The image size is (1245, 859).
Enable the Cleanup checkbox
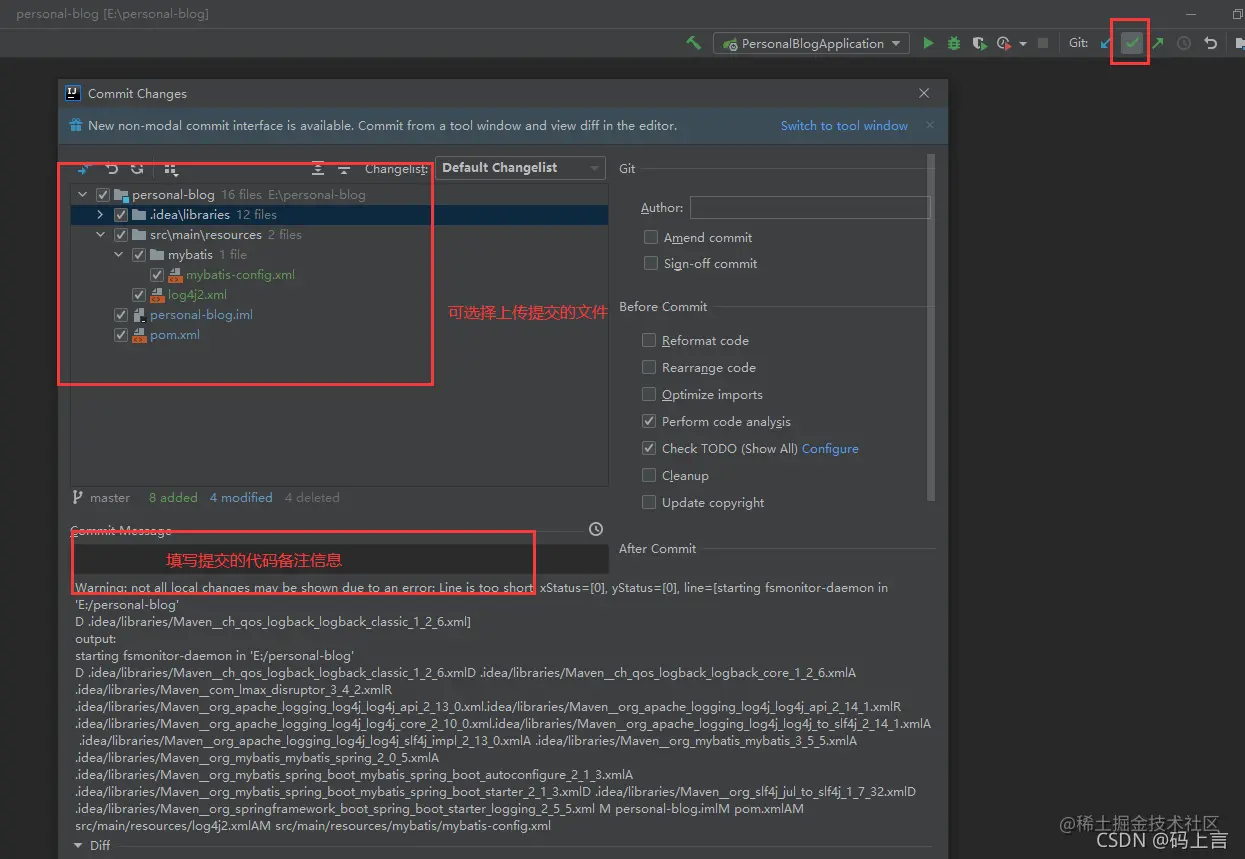click(649, 476)
